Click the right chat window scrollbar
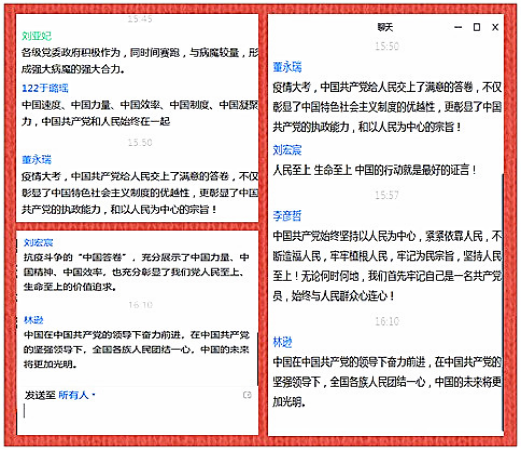 pos(502,302)
